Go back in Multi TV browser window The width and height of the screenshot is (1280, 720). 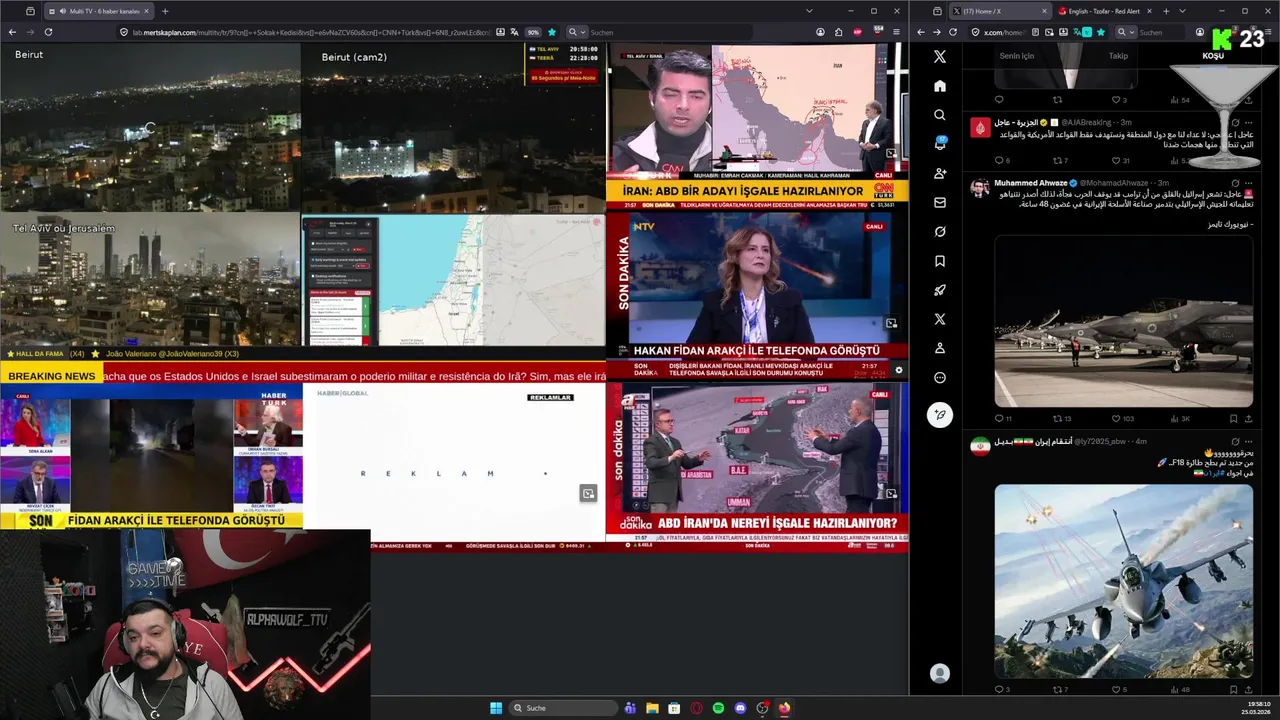click(12, 32)
